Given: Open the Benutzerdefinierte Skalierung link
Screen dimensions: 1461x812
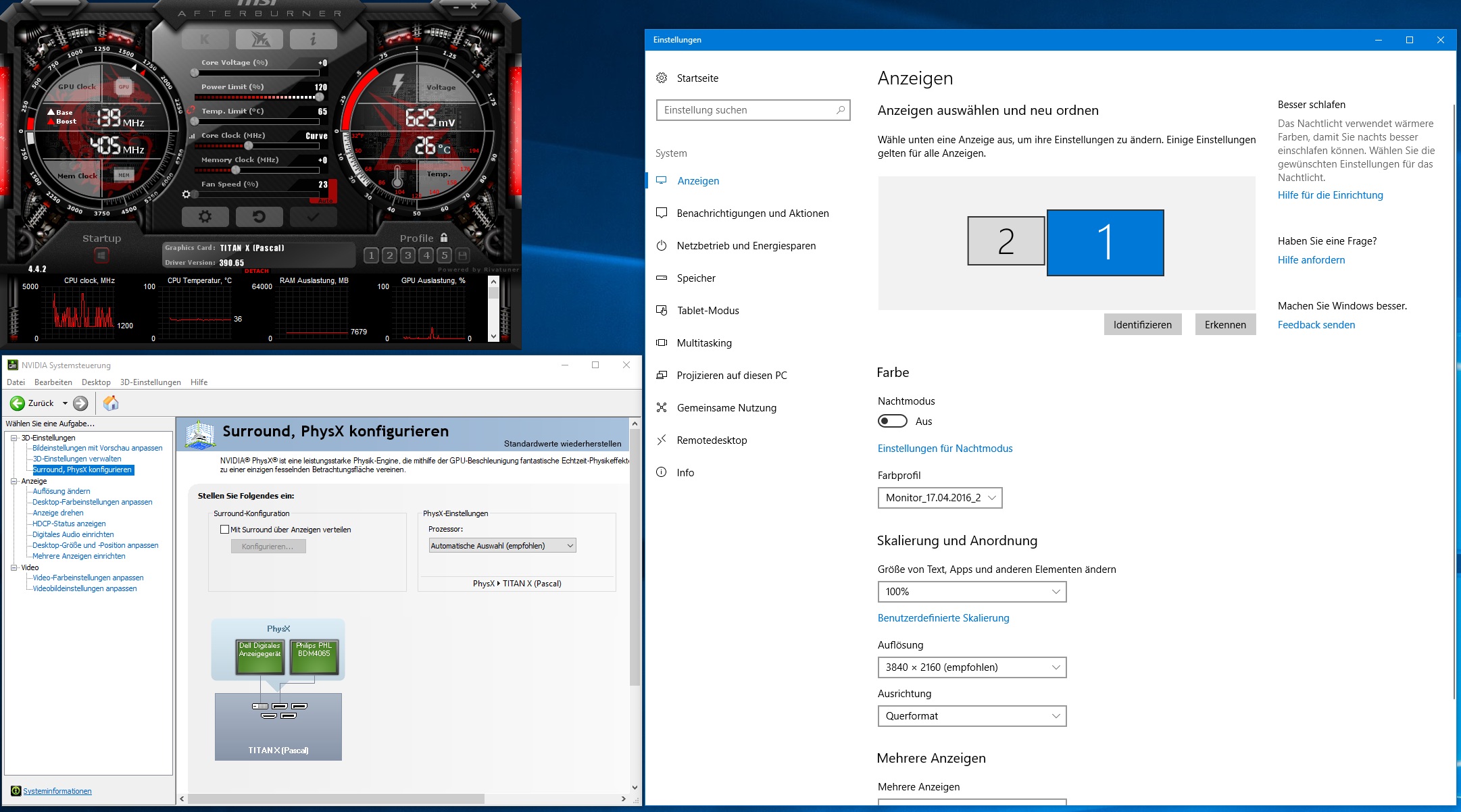Looking at the screenshot, I should click(943, 618).
